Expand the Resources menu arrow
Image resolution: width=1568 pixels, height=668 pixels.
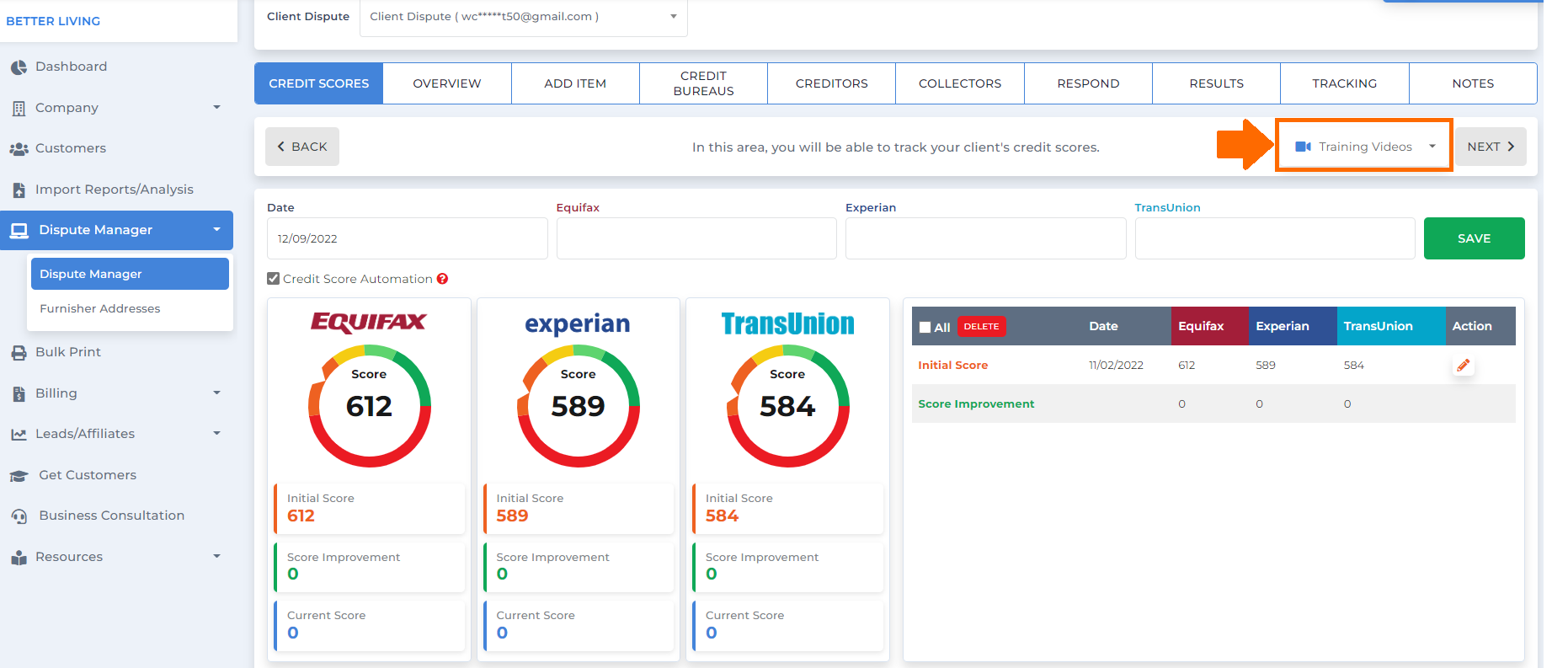coord(216,557)
